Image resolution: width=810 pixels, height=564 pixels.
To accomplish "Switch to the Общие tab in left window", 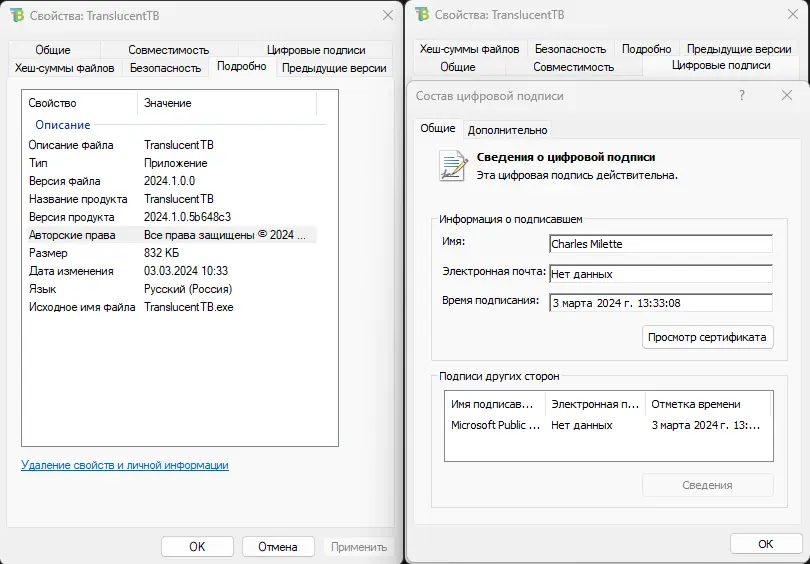I will click(53, 50).
